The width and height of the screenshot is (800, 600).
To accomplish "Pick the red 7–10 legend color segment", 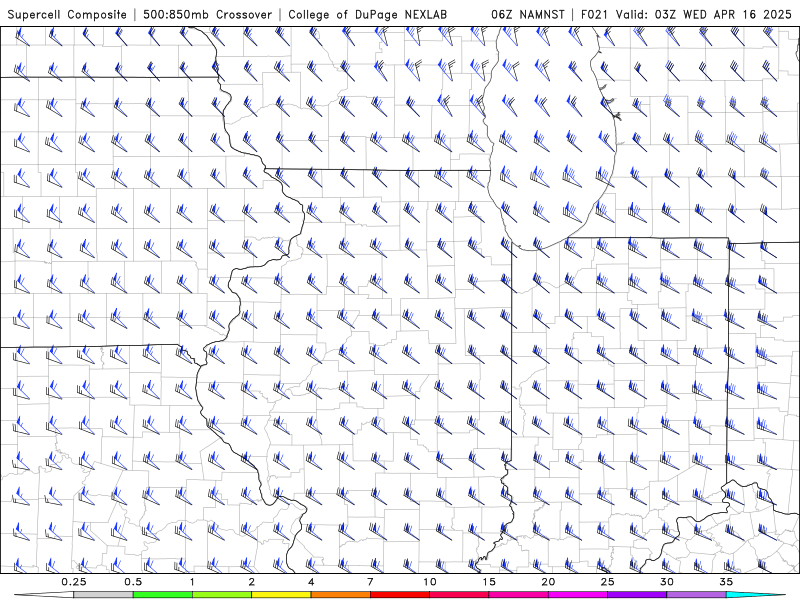I will pyautogui.click(x=400, y=595).
